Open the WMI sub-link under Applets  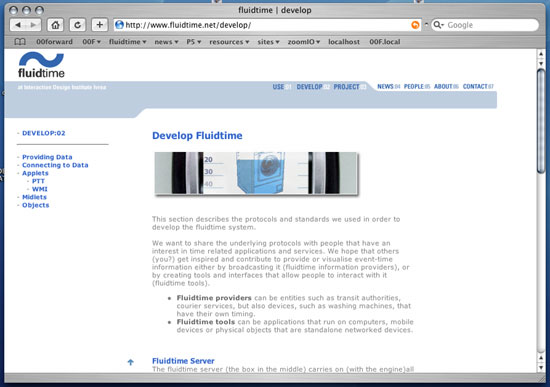[x=40, y=189]
